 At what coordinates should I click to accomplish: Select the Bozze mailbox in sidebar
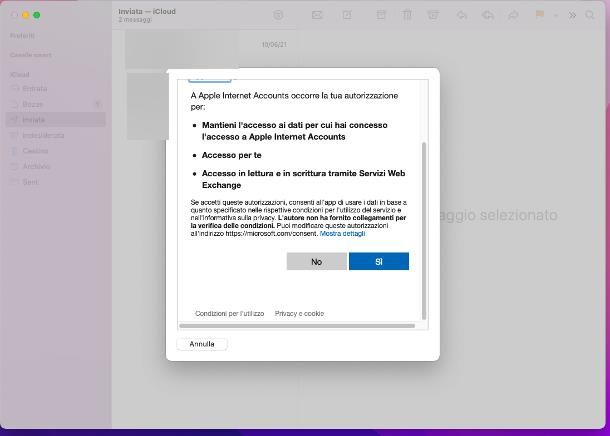point(56,104)
